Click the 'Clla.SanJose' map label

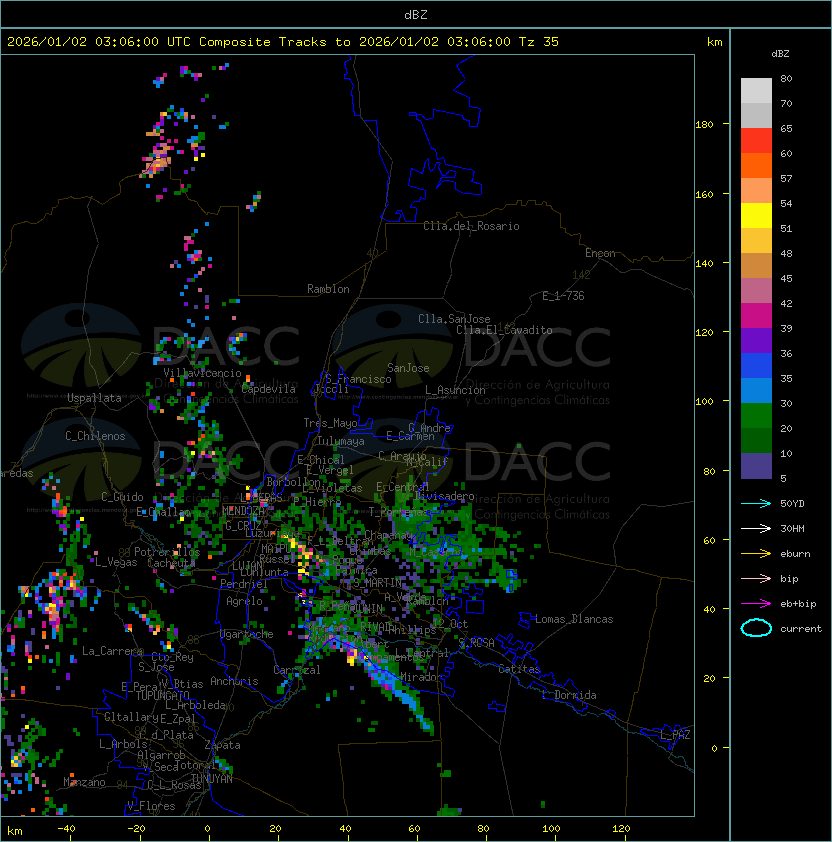click(454, 319)
